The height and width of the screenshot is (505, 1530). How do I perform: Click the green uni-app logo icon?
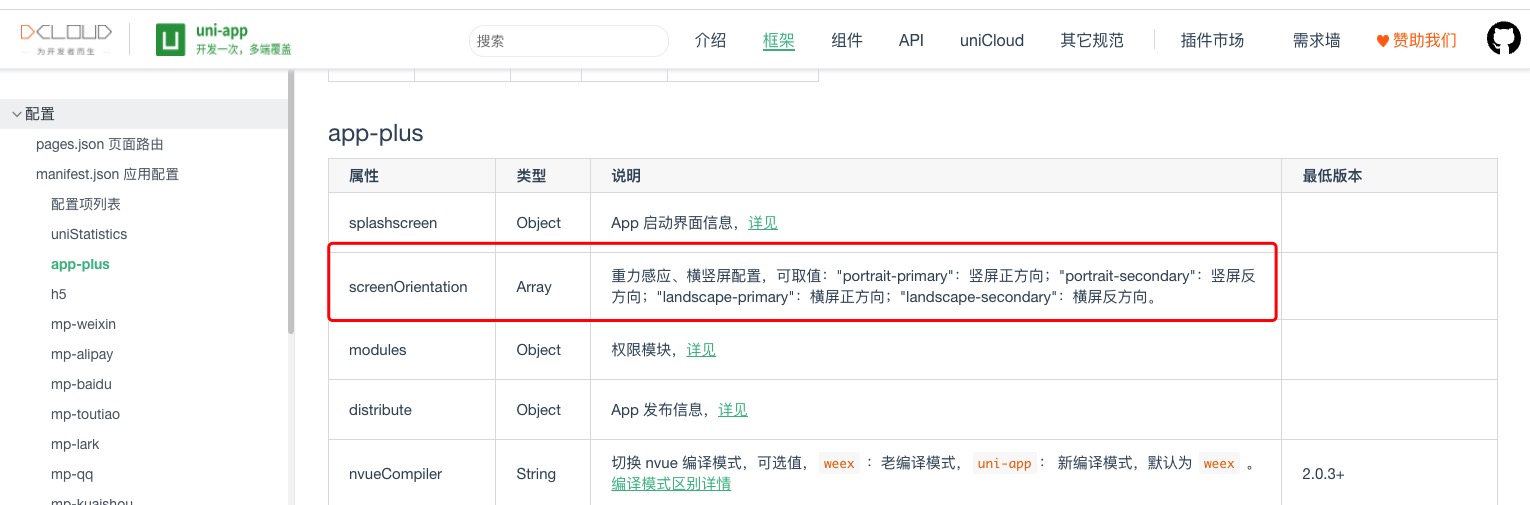click(x=171, y=40)
